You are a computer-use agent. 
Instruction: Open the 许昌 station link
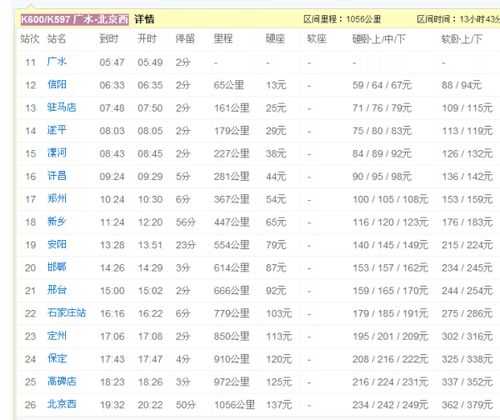tap(57, 176)
